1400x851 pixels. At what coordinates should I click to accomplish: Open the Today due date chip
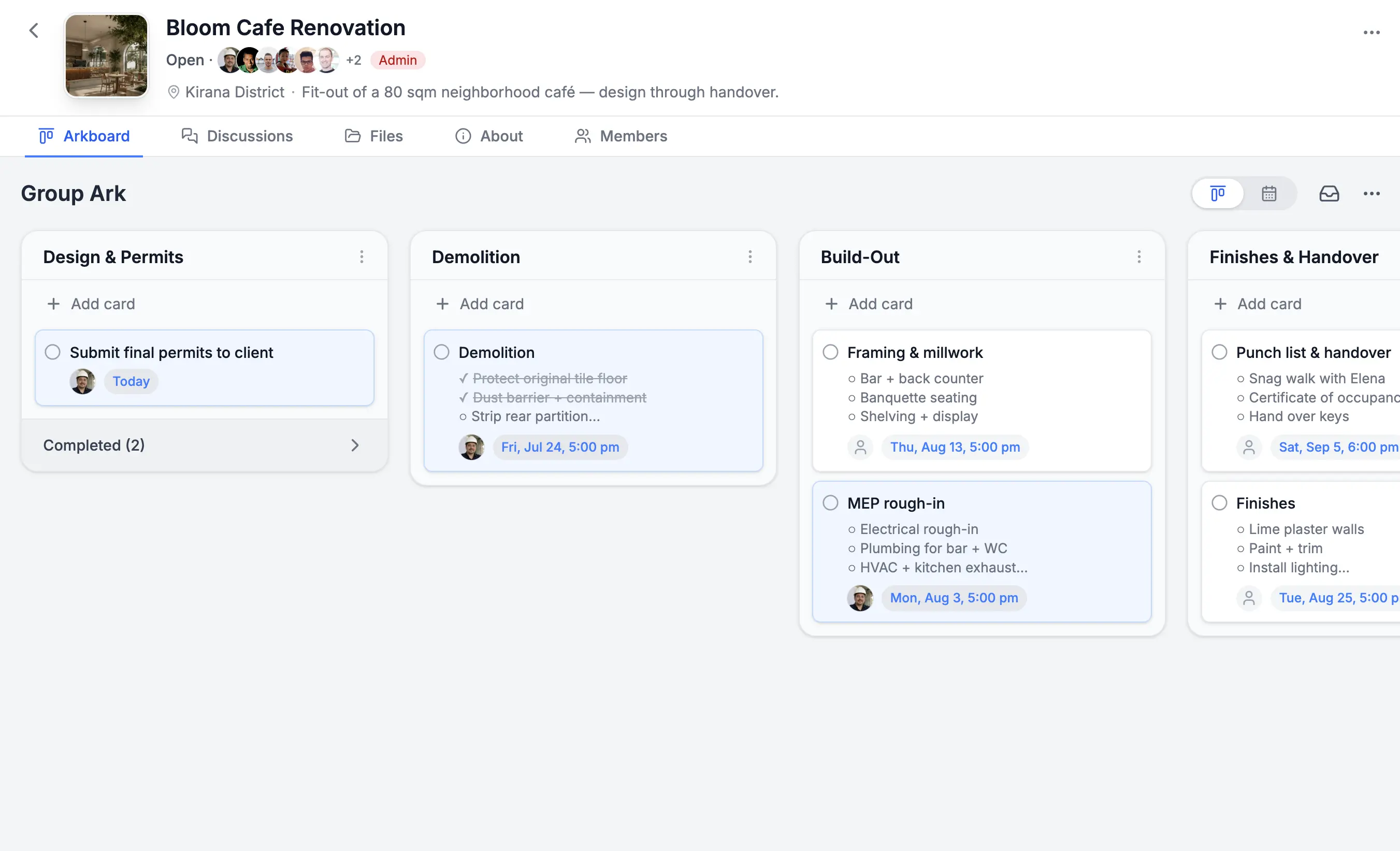[131, 381]
